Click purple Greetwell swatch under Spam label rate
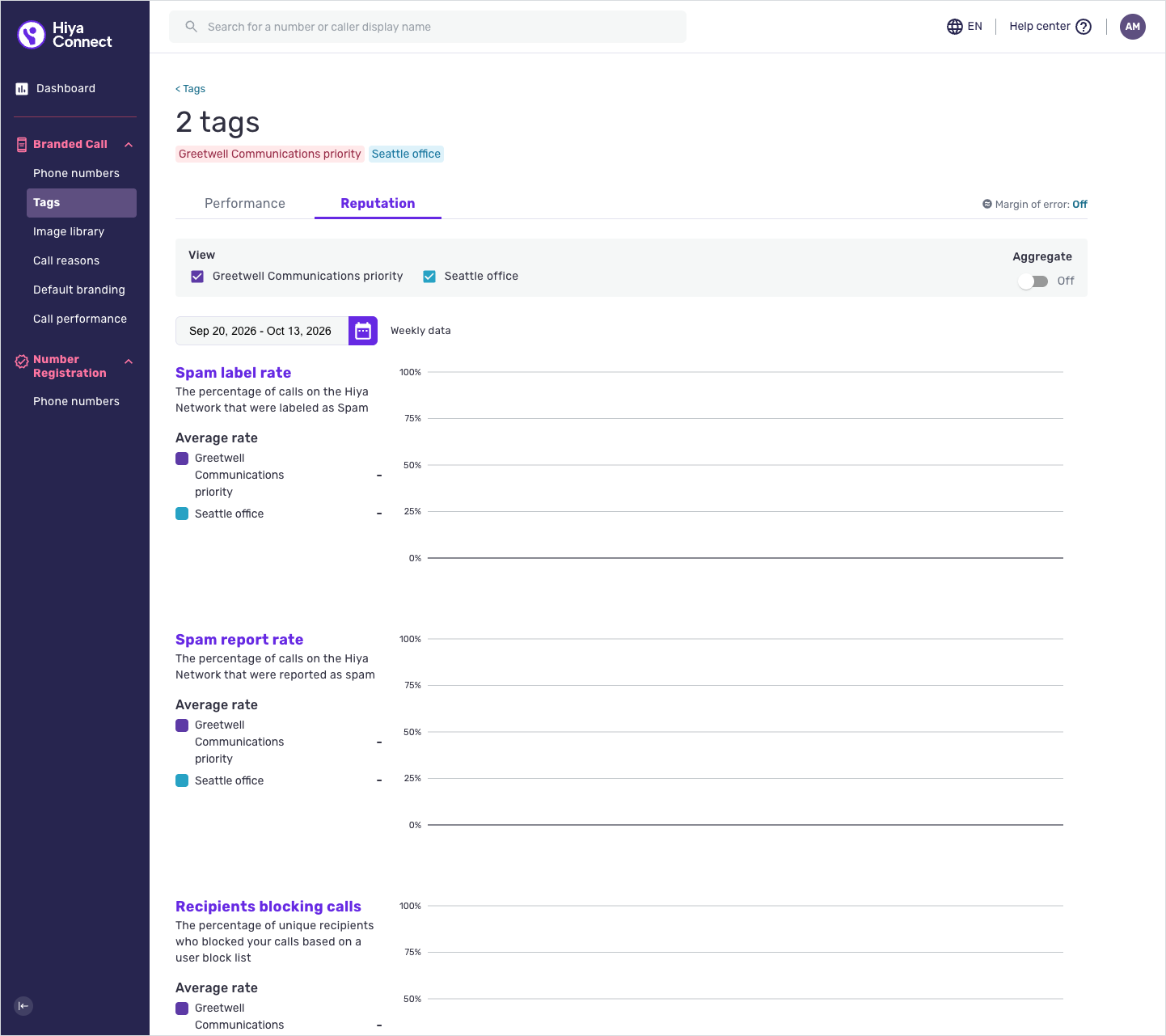 coord(182,459)
